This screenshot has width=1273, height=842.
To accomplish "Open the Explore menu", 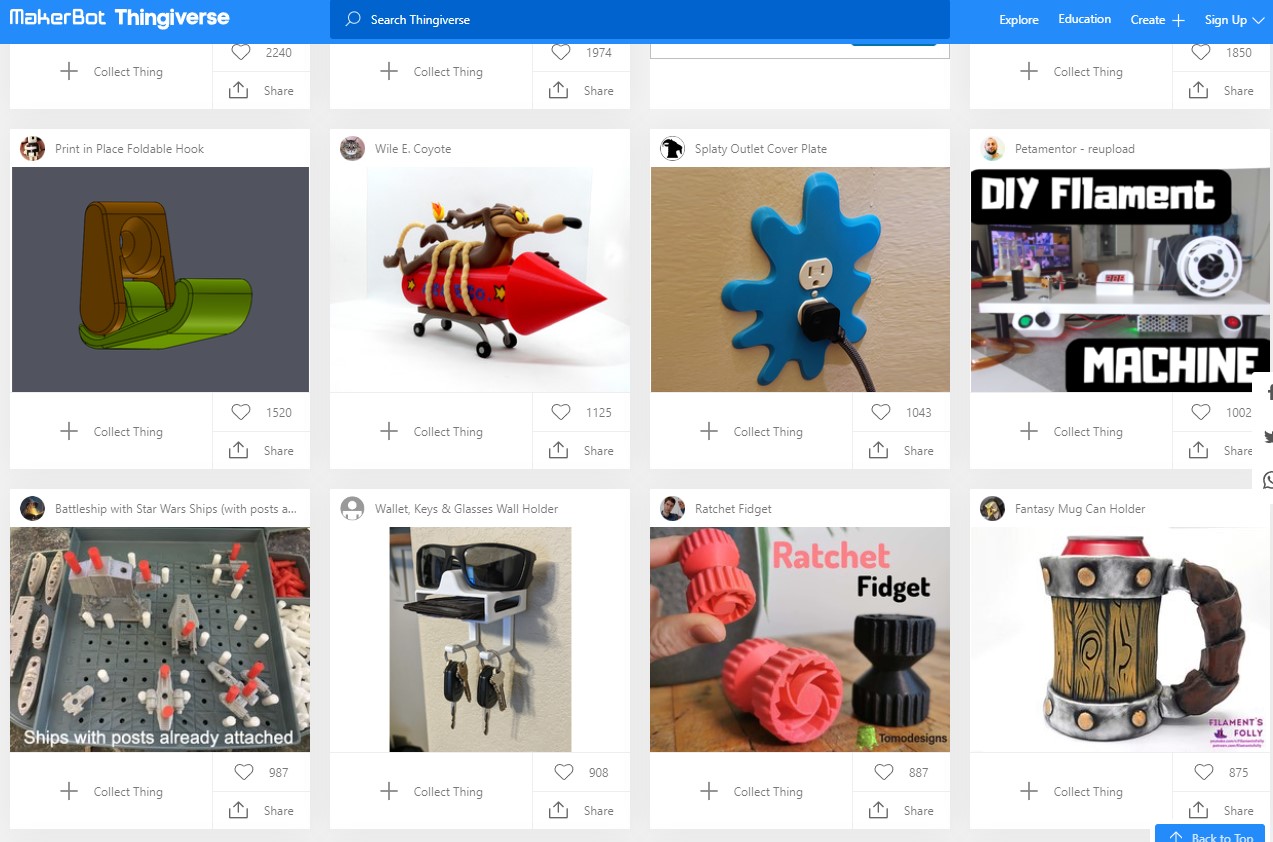I will [x=1019, y=19].
